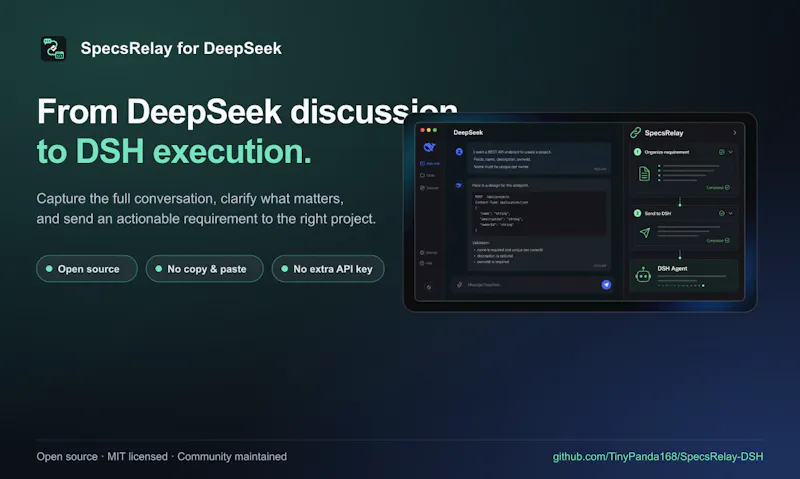Click the 'Open source · MIT licensed' footer text

[102, 457]
